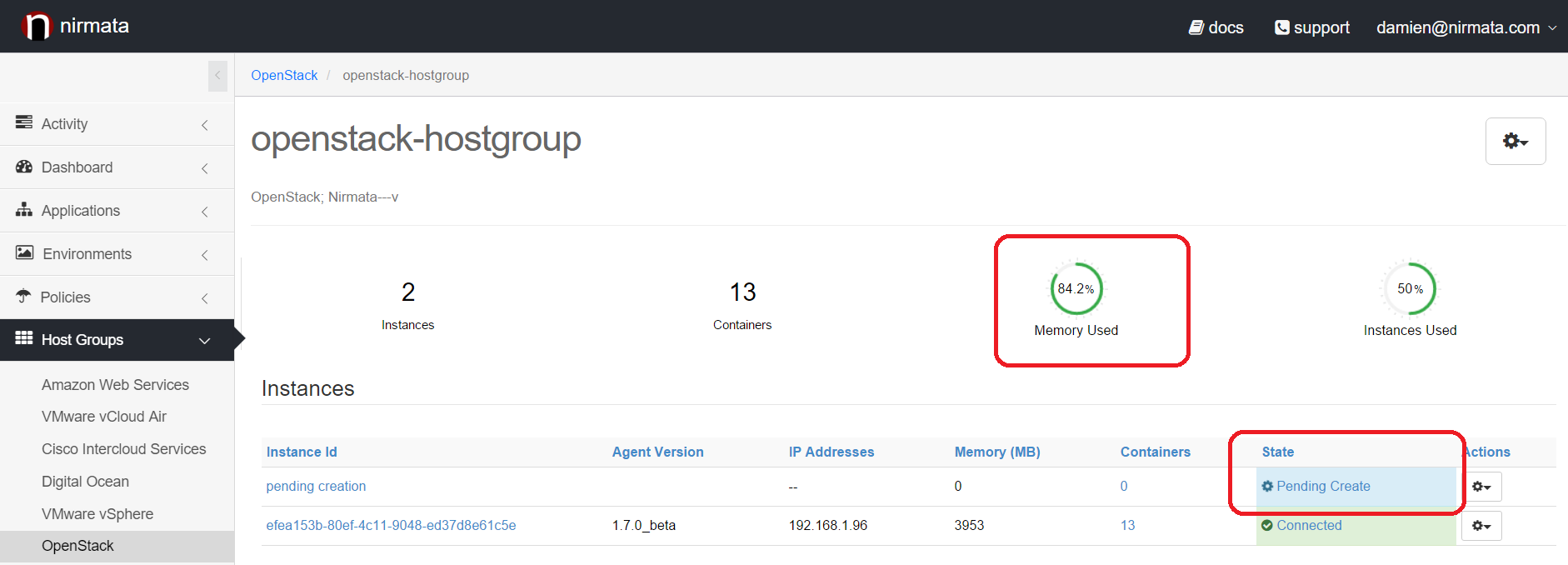Open the host group settings gear dropdown

1516,141
